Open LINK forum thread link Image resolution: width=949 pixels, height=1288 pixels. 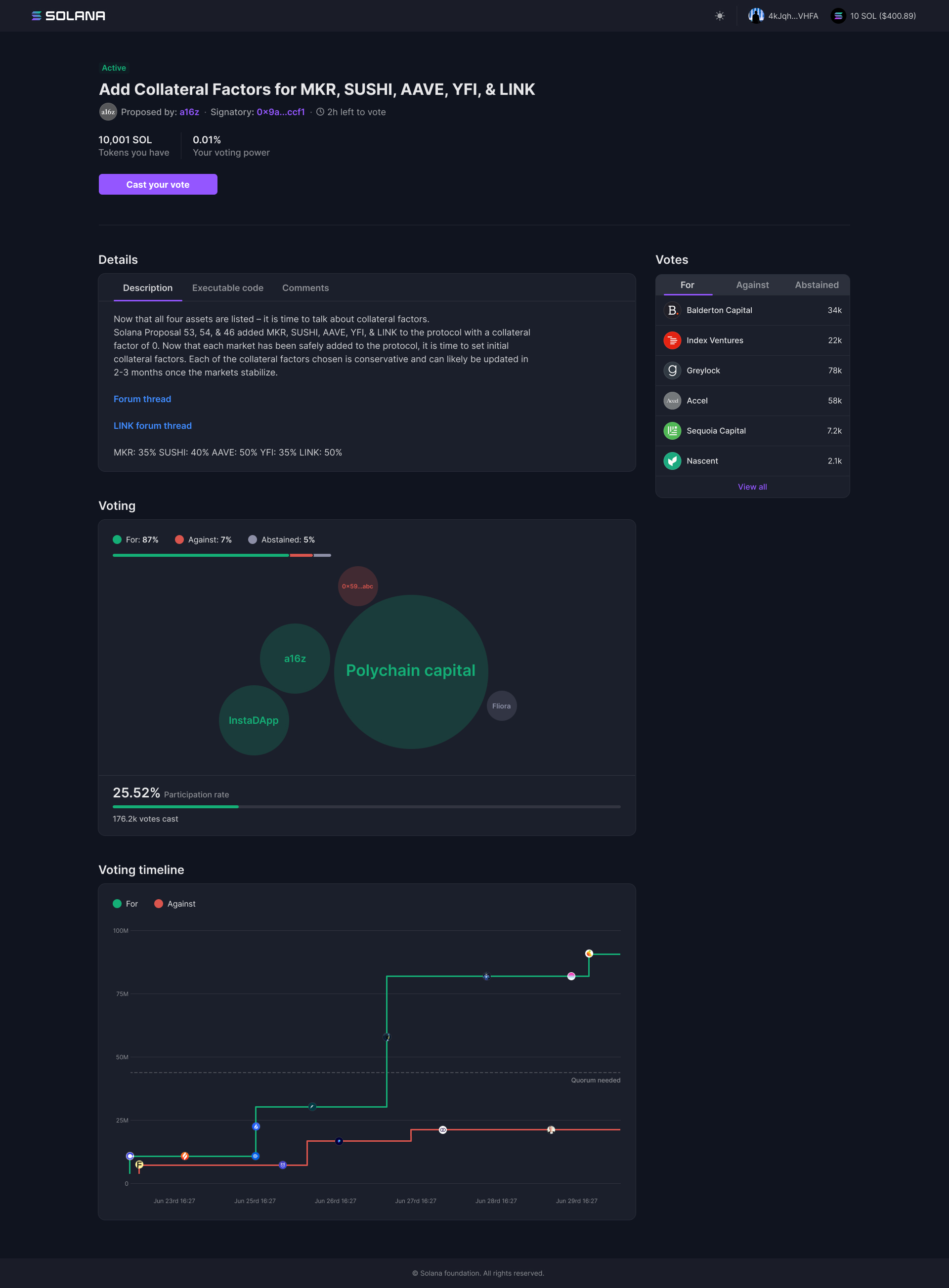(152, 426)
